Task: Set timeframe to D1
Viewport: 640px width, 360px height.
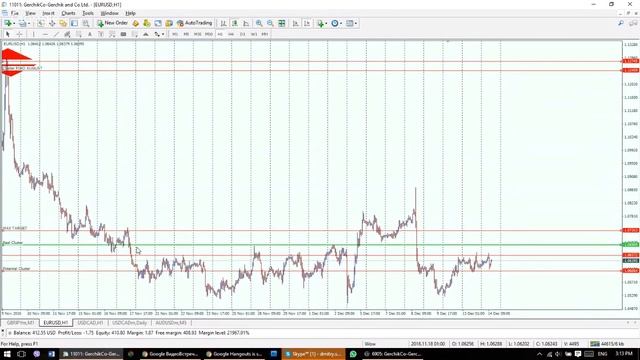Action: pyautogui.click(x=242, y=34)
